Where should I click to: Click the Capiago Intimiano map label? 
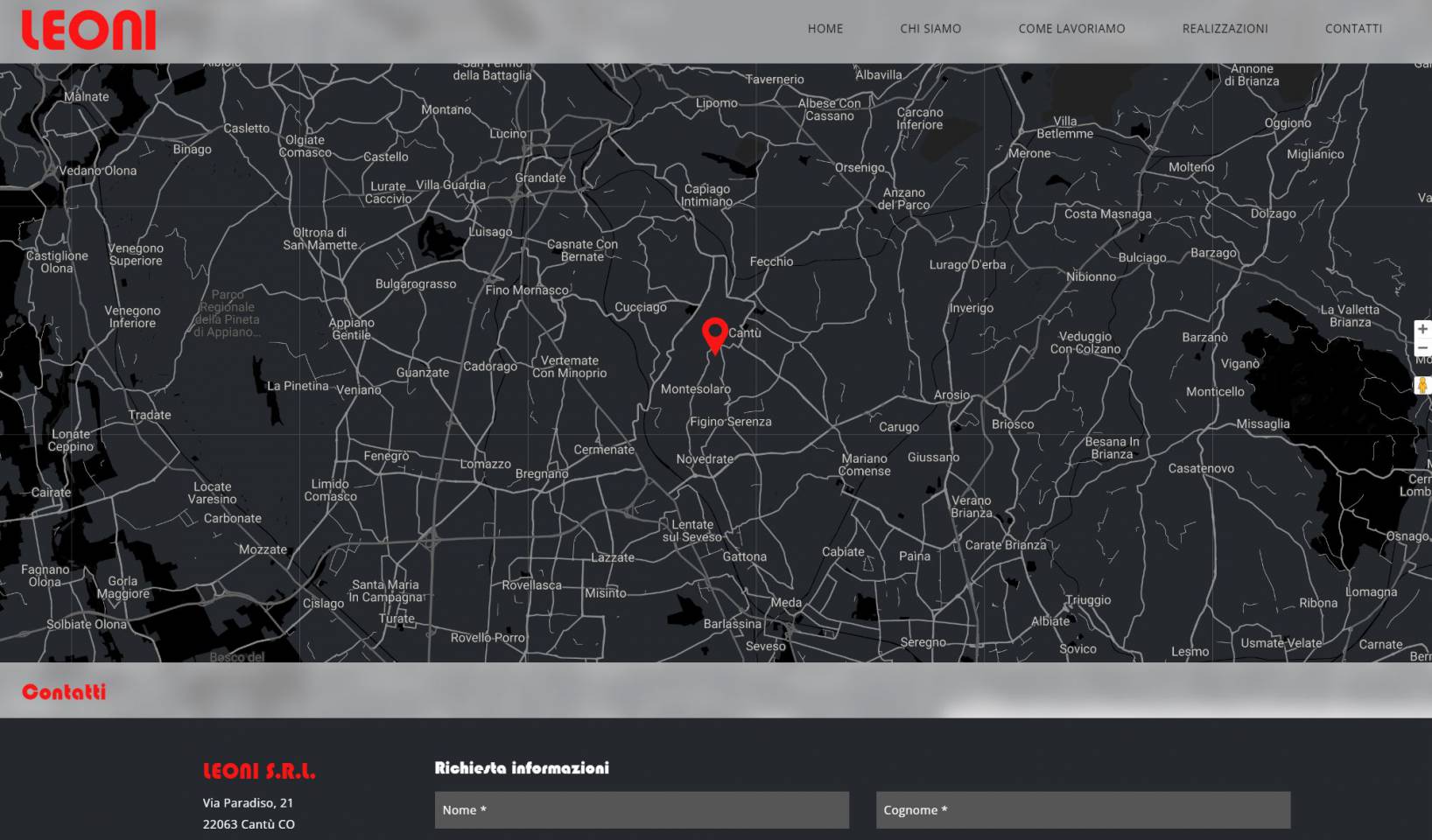coord(707,195)
